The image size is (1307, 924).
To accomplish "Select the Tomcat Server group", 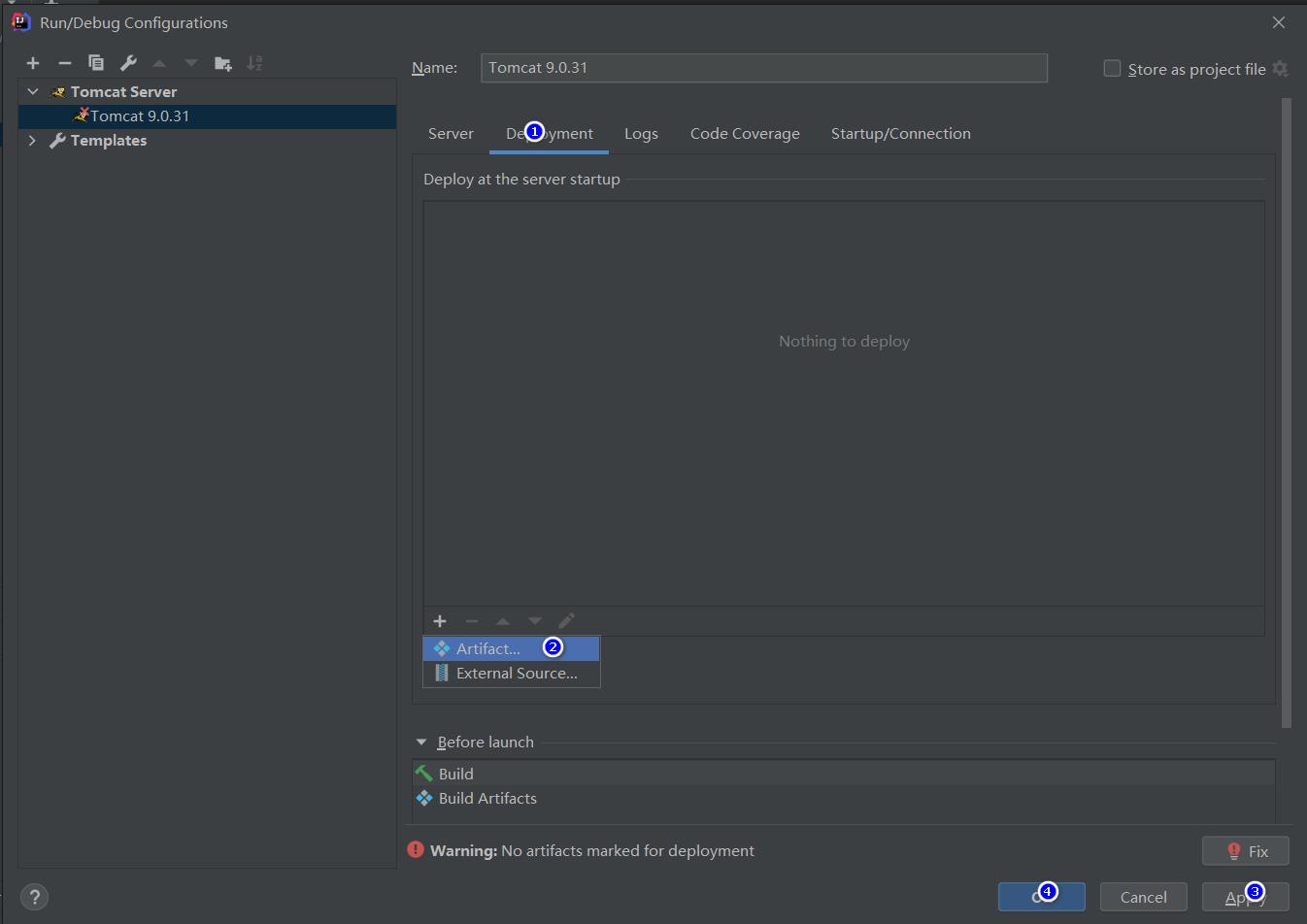I will 207,91.
